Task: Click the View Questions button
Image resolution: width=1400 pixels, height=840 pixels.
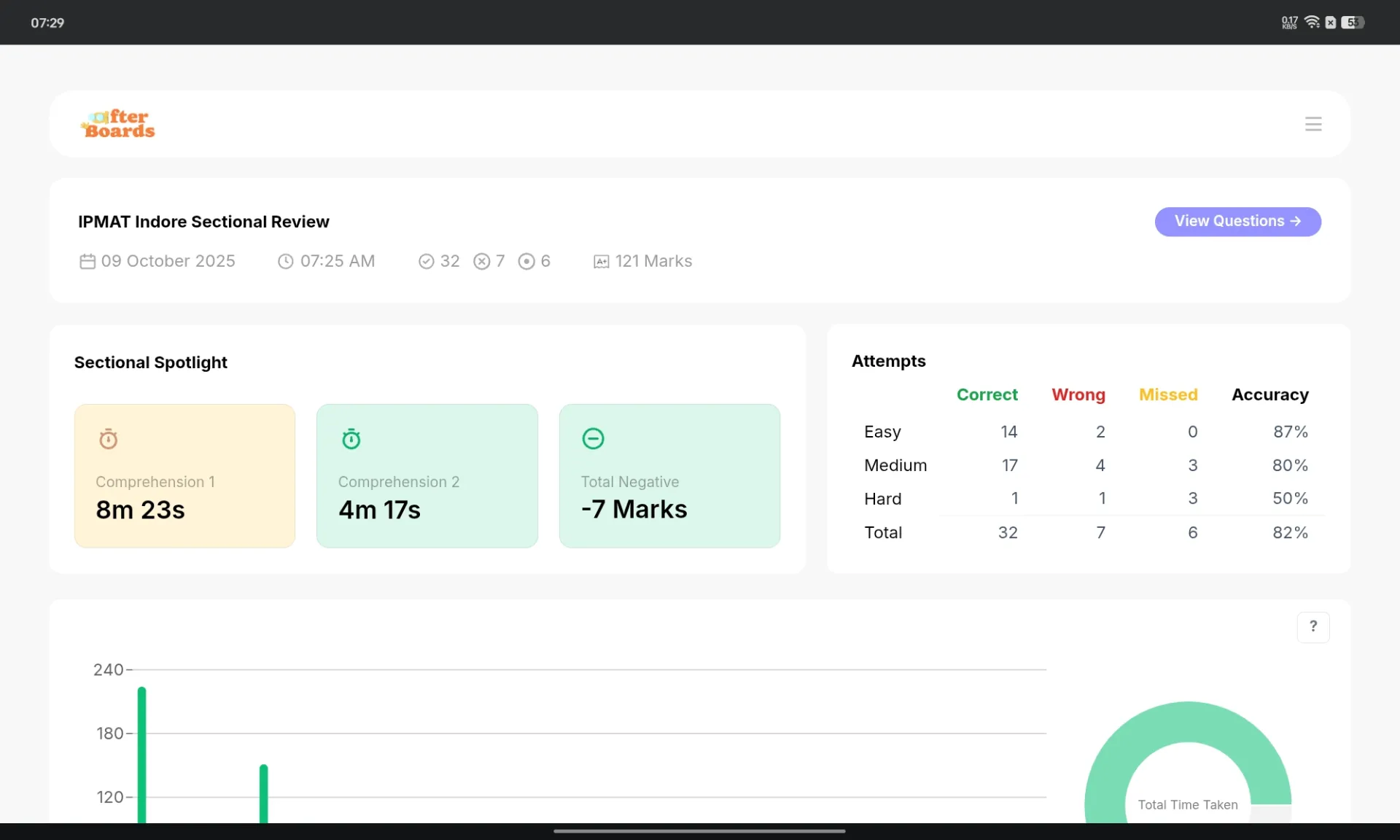Action: click(1237, 222)
